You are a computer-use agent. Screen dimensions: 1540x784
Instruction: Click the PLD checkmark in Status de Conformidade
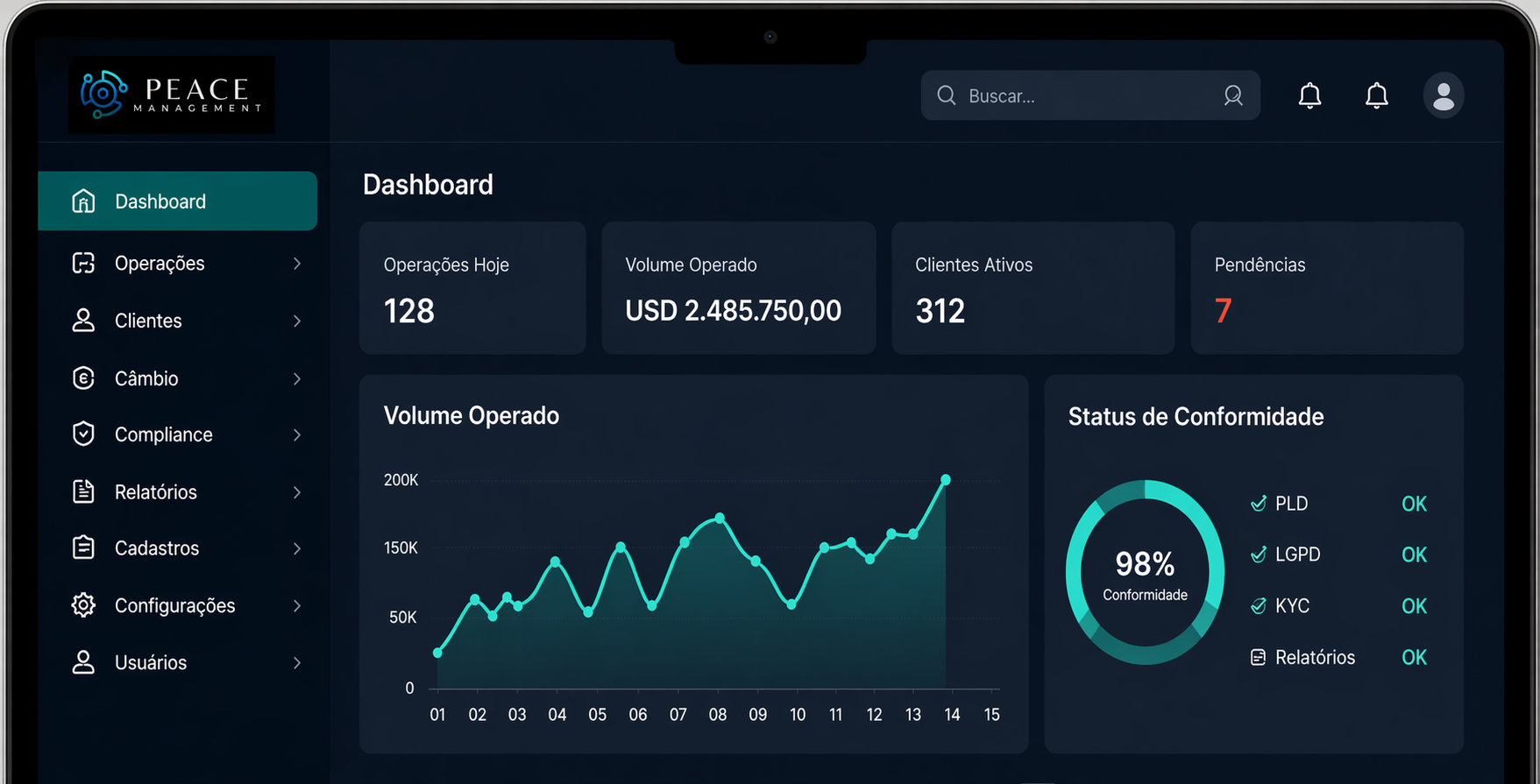[1258, 504]
